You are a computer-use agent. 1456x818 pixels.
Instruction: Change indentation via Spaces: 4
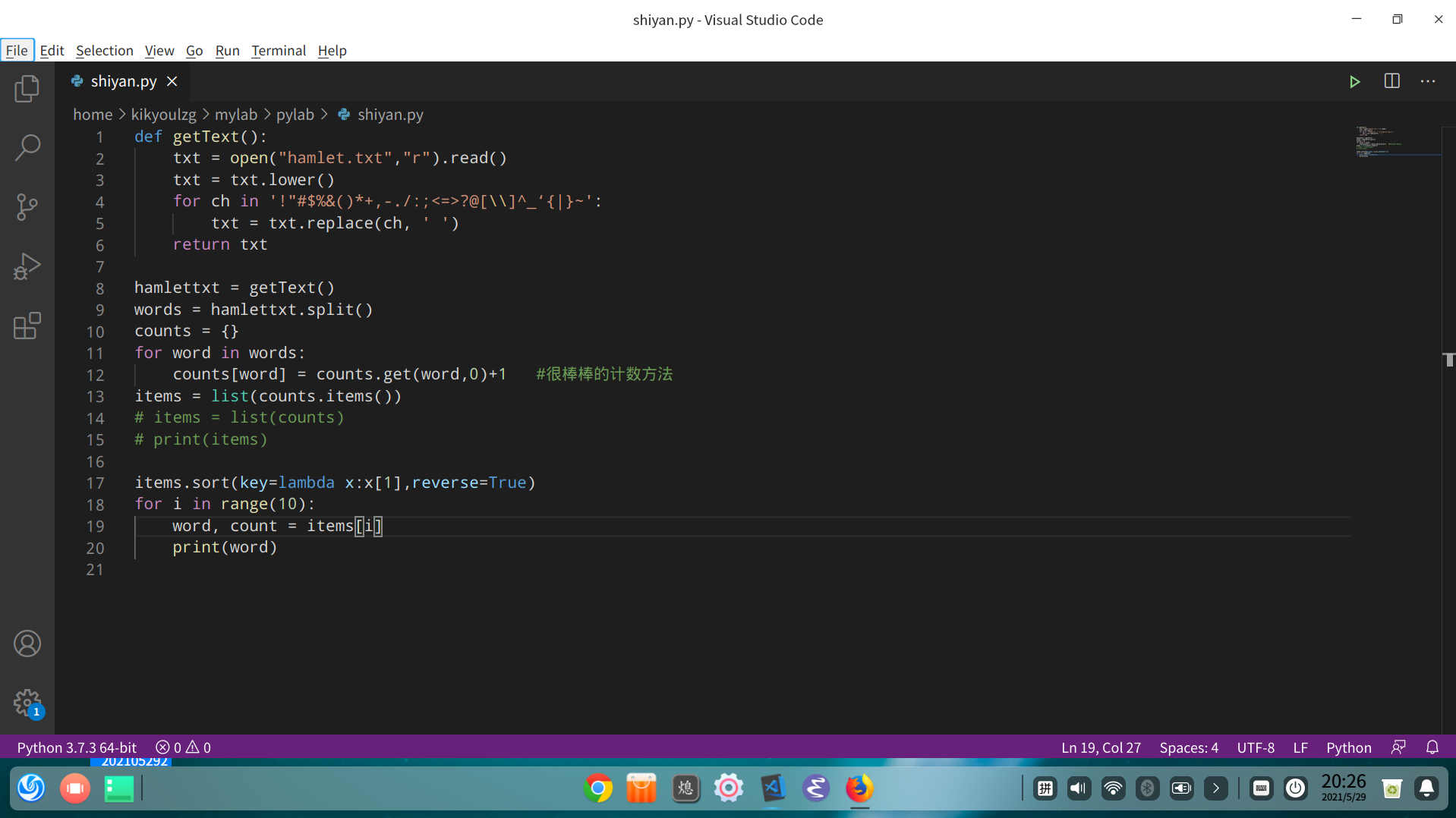1188,747
